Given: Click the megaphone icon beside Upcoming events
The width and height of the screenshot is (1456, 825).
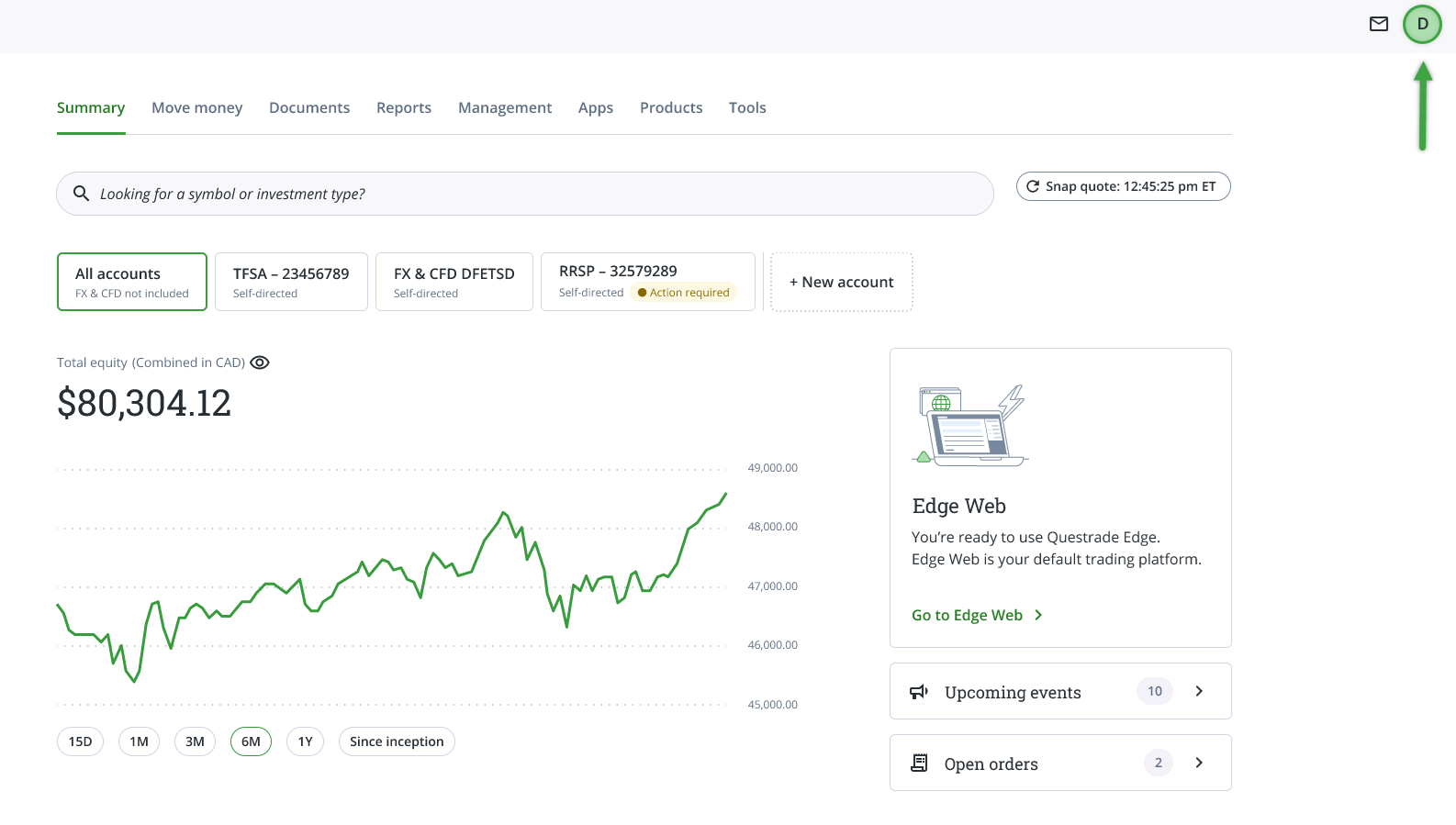Looking at the screenshot, I should click(919, 691).
